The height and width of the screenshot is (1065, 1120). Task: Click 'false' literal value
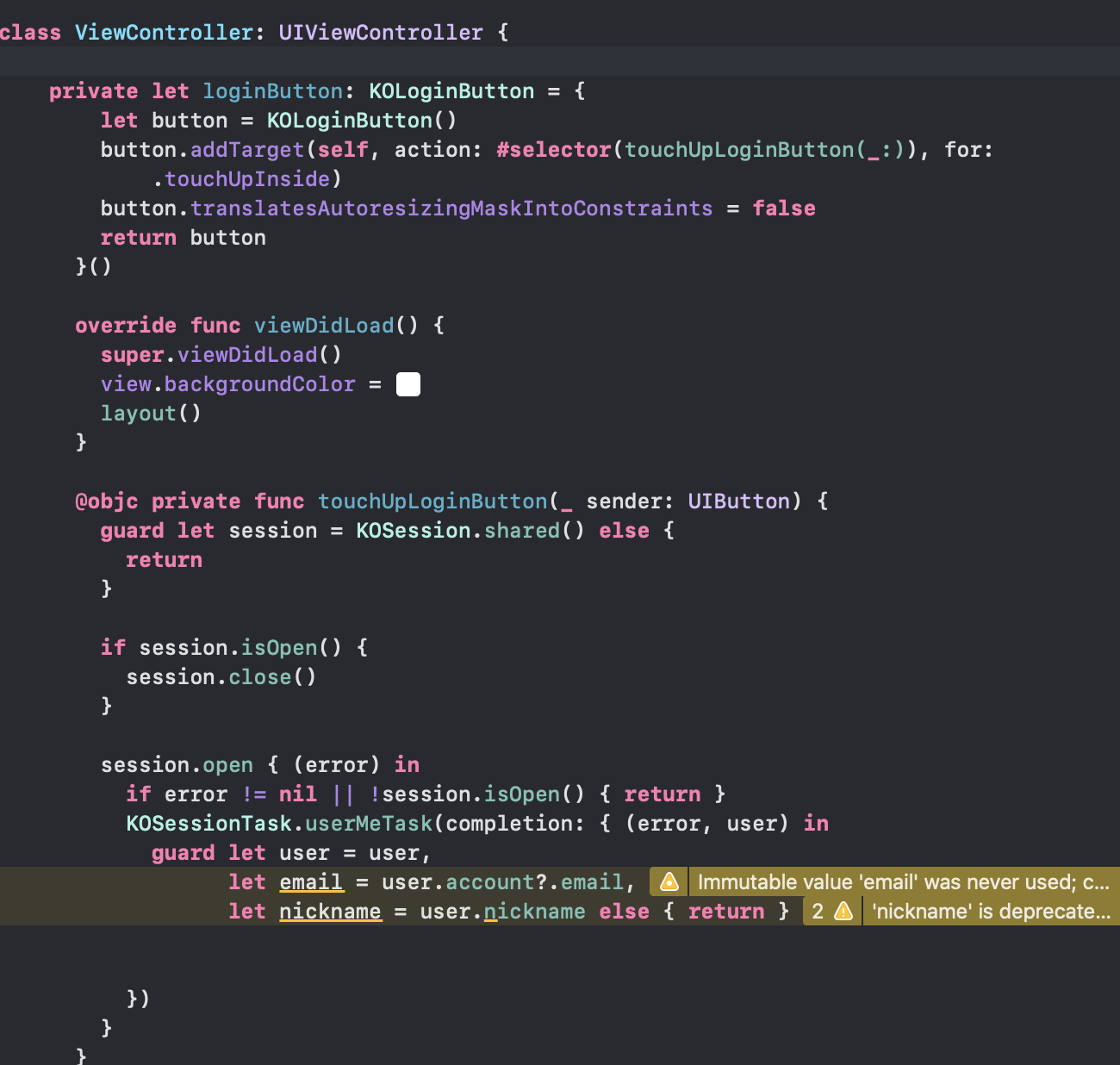(784, 209)
